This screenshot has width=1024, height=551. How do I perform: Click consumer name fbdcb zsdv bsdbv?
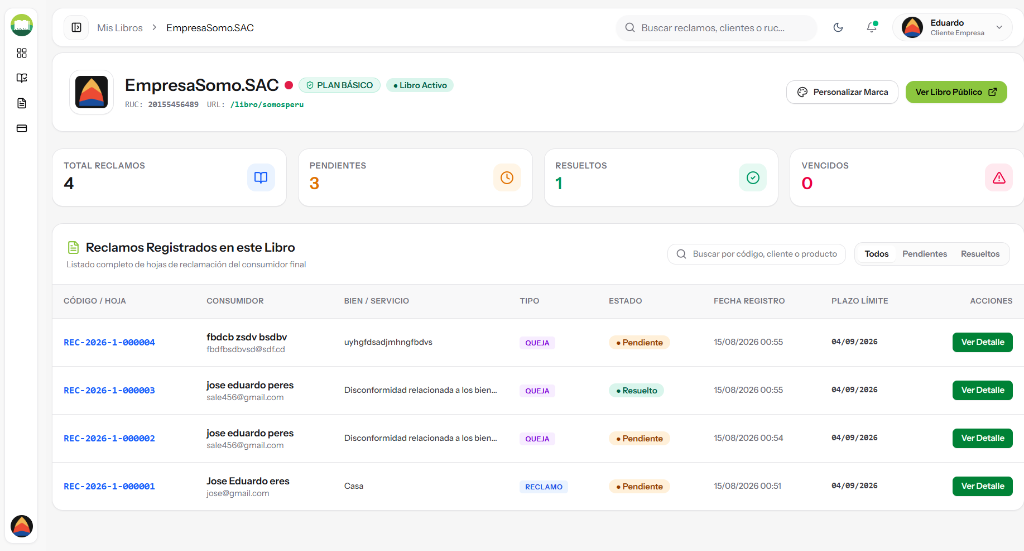[247, 337]
